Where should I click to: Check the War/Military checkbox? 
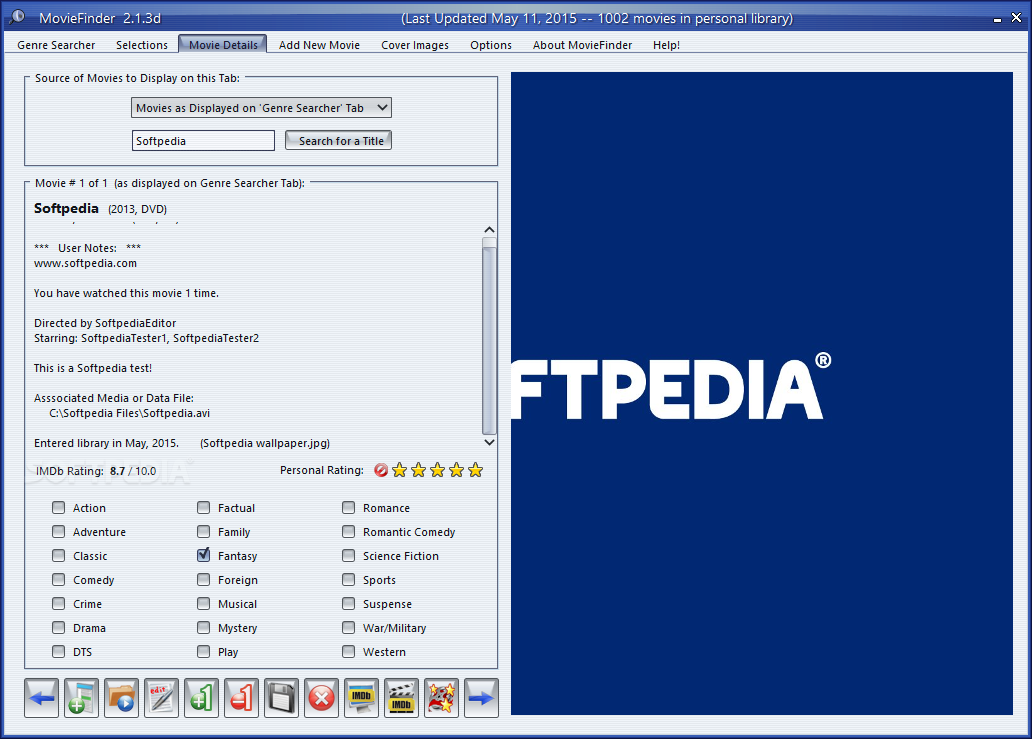(348, 627)
